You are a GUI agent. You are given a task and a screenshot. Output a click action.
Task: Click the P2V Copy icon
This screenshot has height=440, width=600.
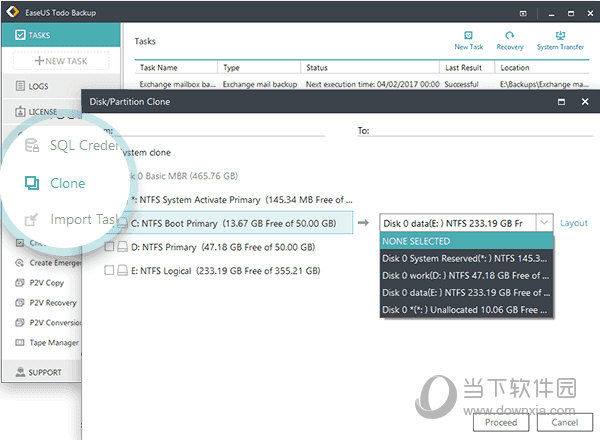click(x=20, y=283)
